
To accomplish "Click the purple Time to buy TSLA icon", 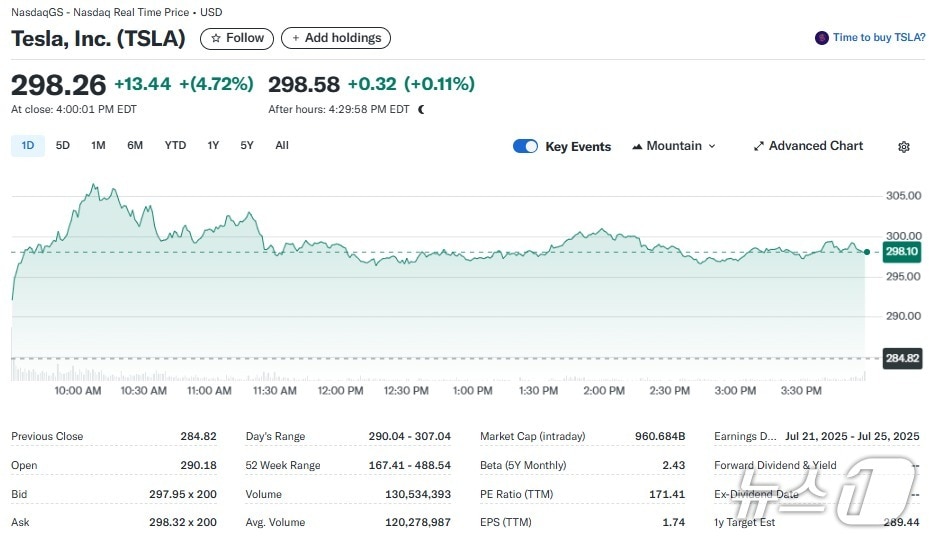I will [822, 38].
